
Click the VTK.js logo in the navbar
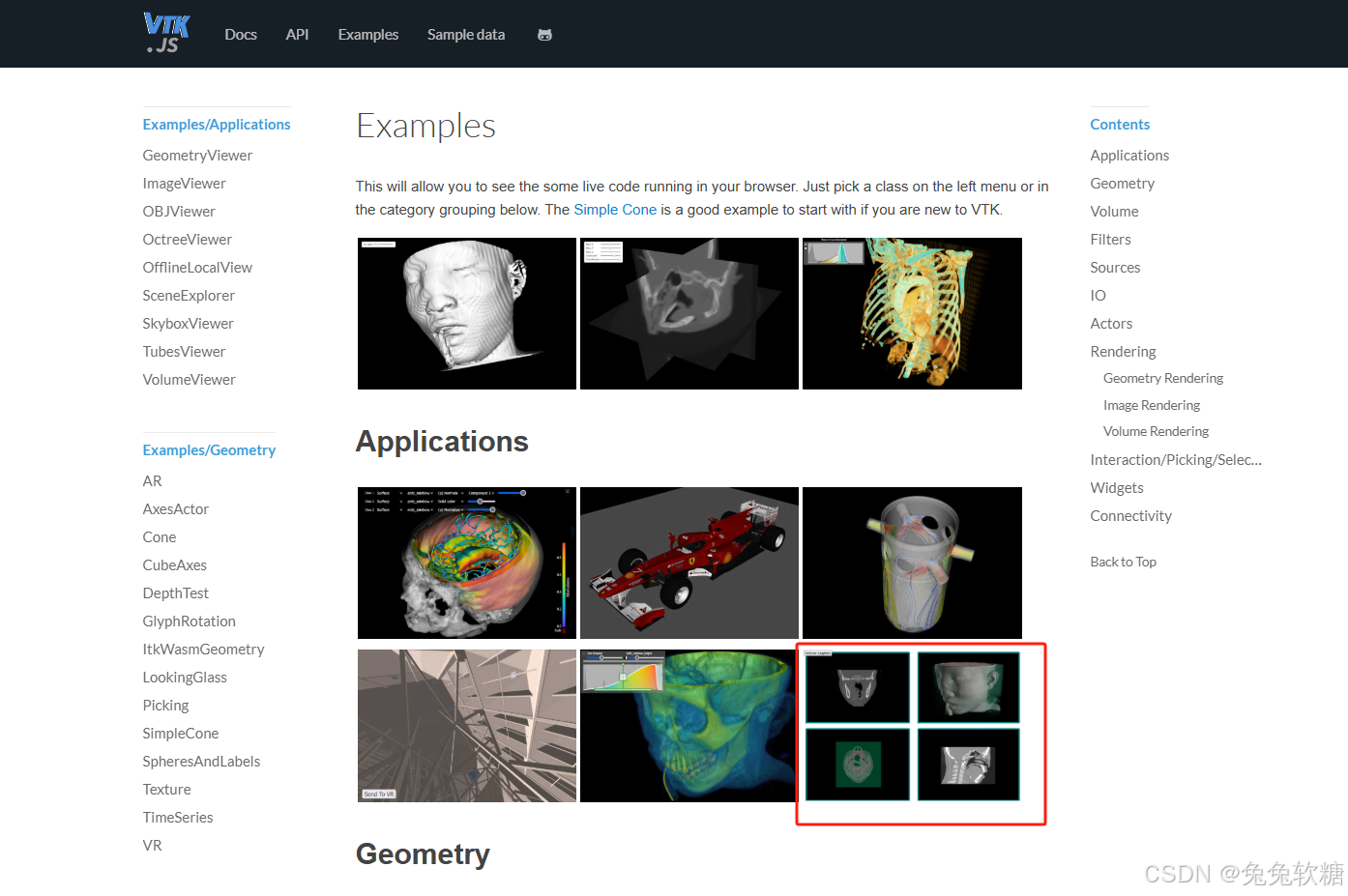(165, 32)
